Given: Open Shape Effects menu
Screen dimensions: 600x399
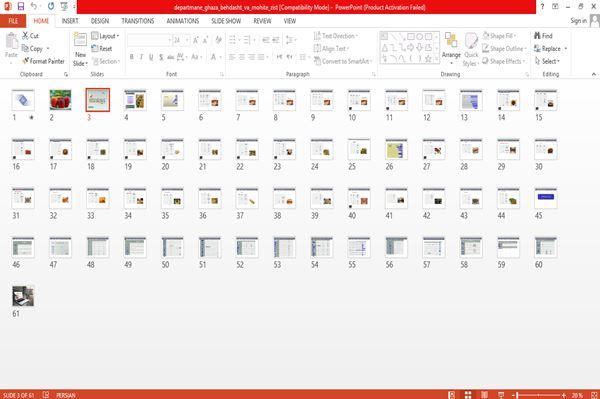Looking at the screenshot, I should pos(504,61).
